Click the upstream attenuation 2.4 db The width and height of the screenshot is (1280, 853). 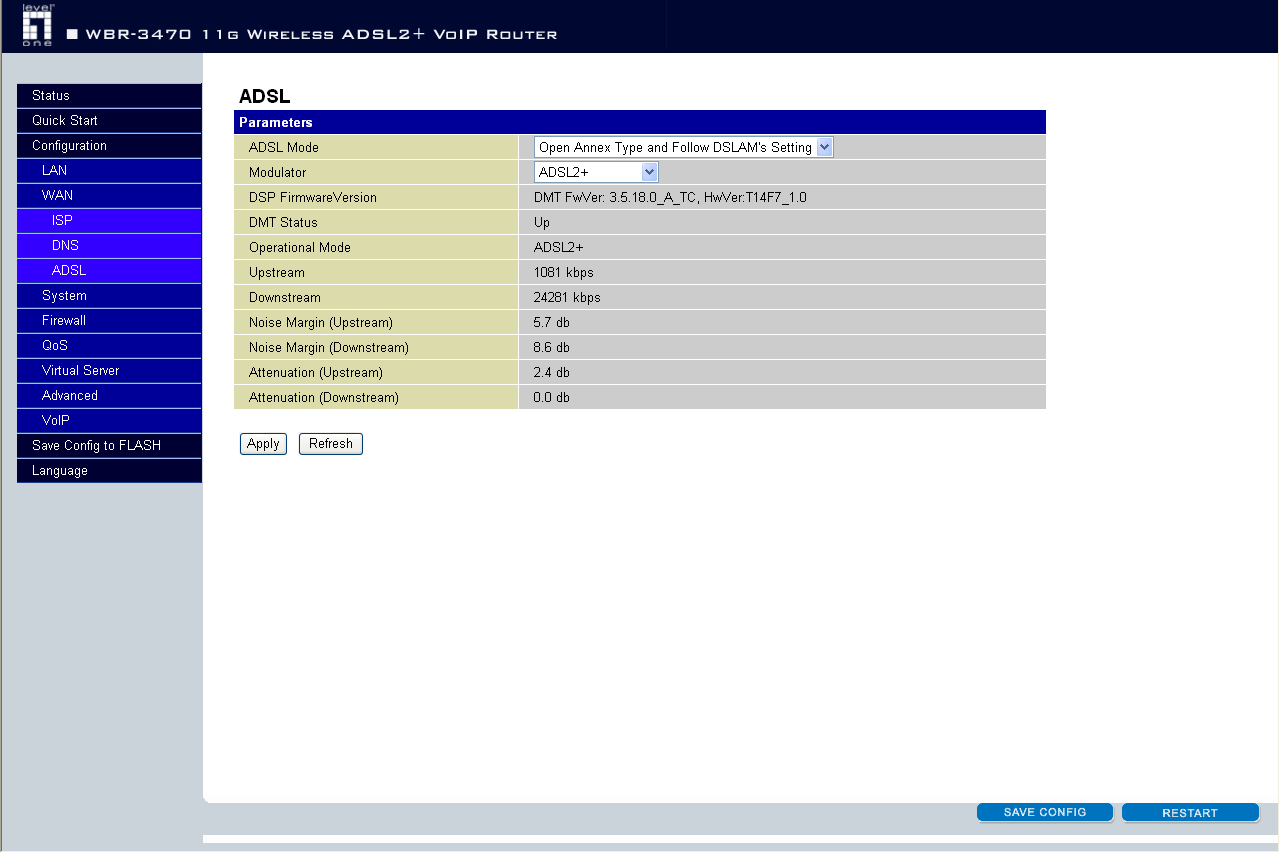(x=552, y=373)
